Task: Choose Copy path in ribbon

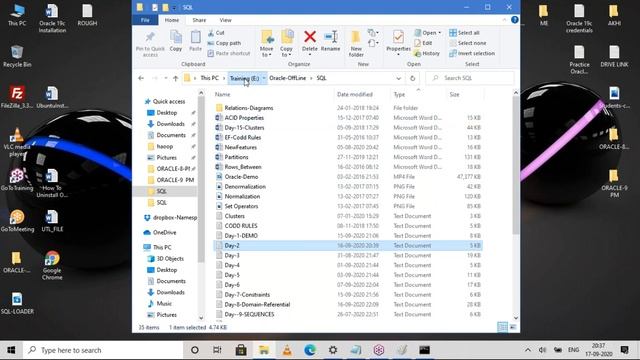Action: tap(224, 43)
